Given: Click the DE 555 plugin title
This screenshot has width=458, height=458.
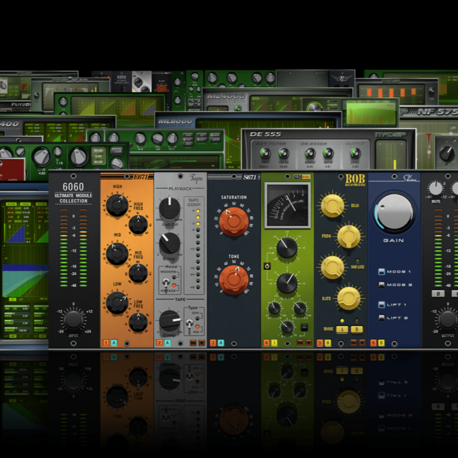Looking at the screenshot, I should 265,134.
